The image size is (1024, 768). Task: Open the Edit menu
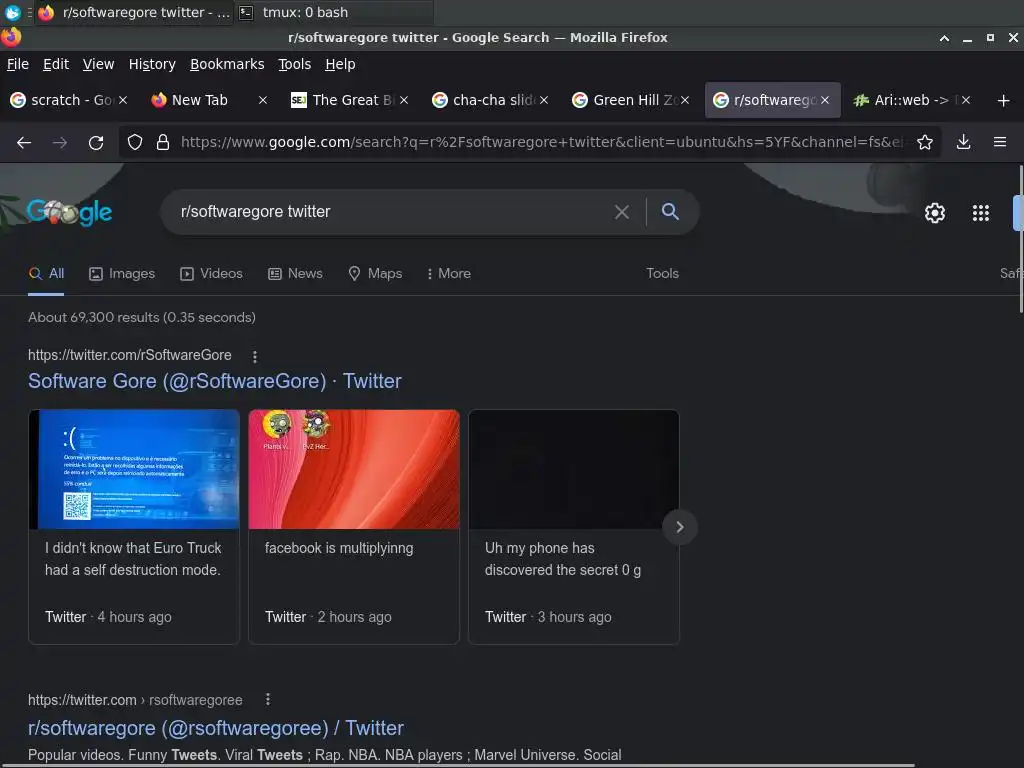click(x=56, y=64)
